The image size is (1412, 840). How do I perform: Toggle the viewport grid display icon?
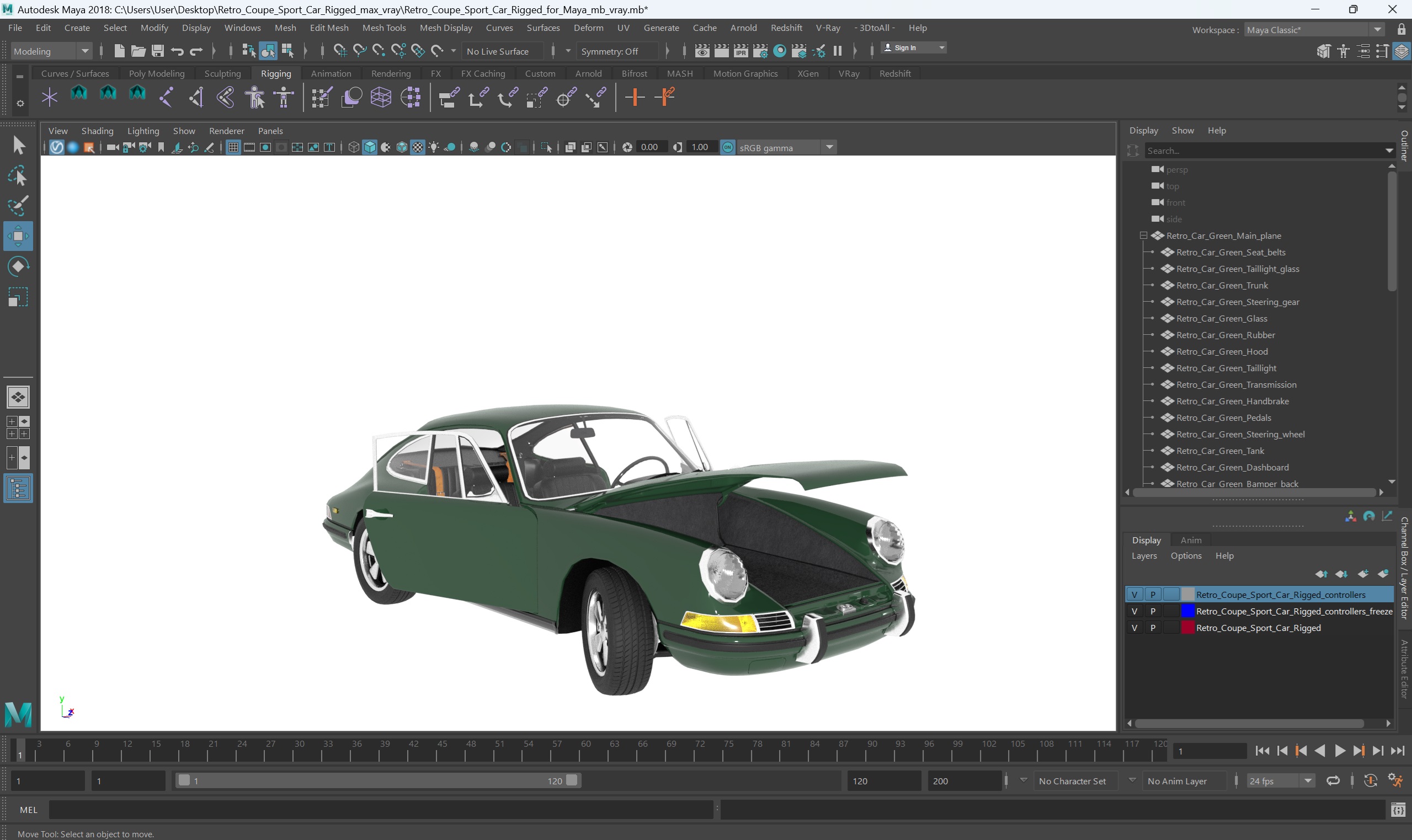[233, 147]
